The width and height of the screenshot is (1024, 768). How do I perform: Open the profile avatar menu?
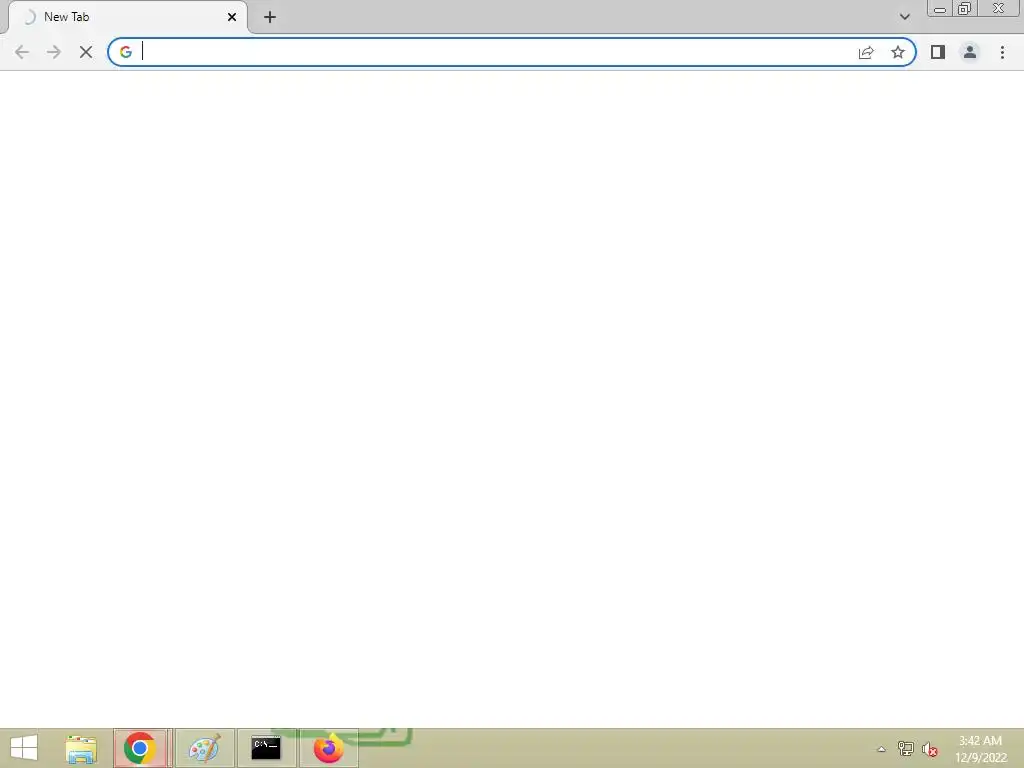pos(970,52)
